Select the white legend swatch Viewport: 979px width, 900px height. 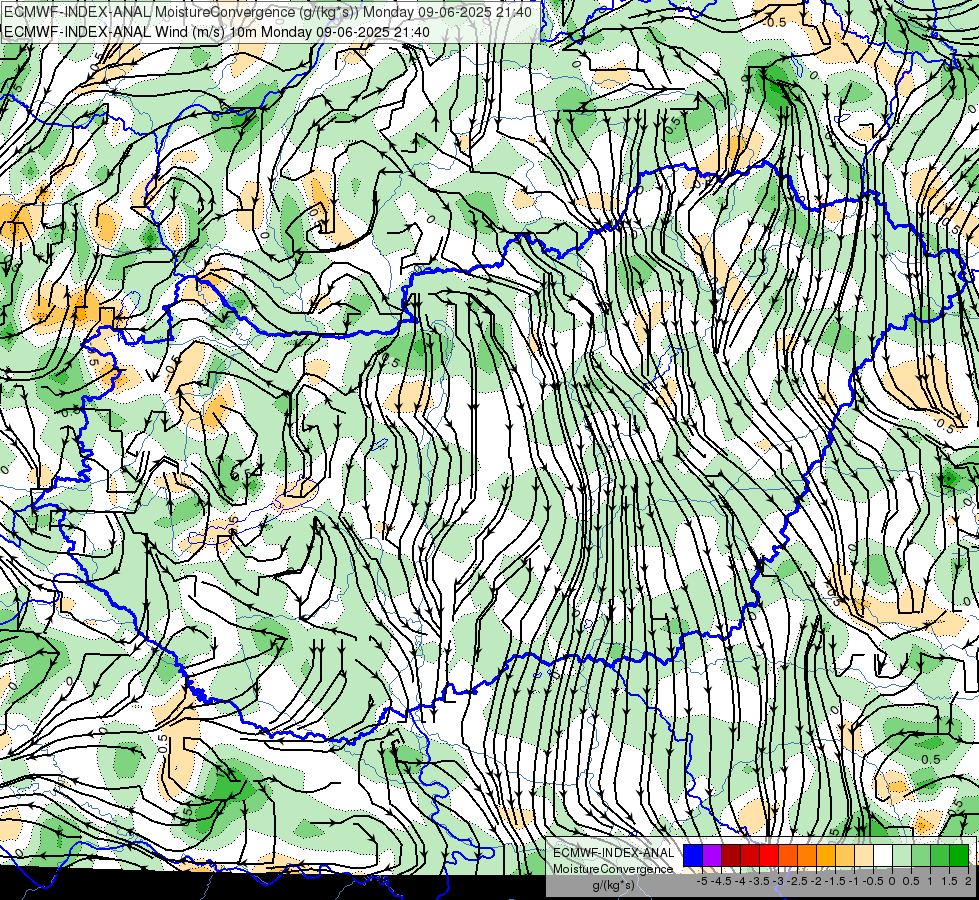tap(883, 855)
